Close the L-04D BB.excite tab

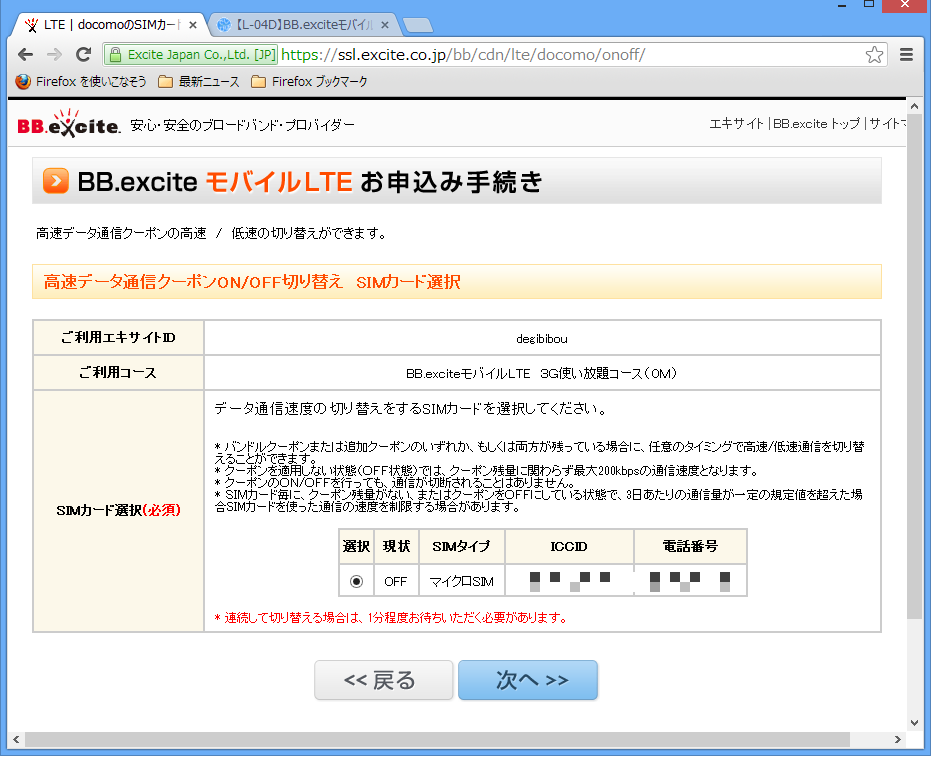point(385,25)
